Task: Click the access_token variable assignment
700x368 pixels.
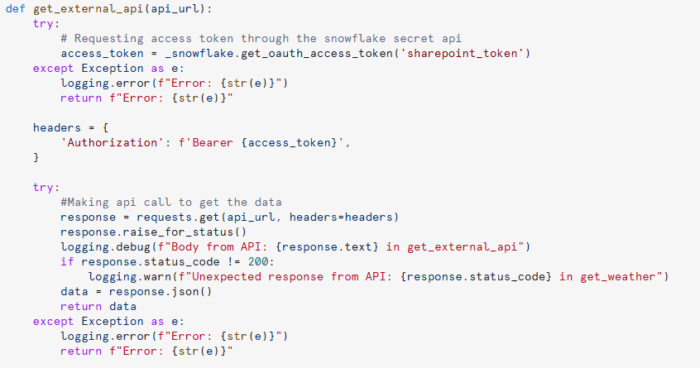Action: [102, 54]
